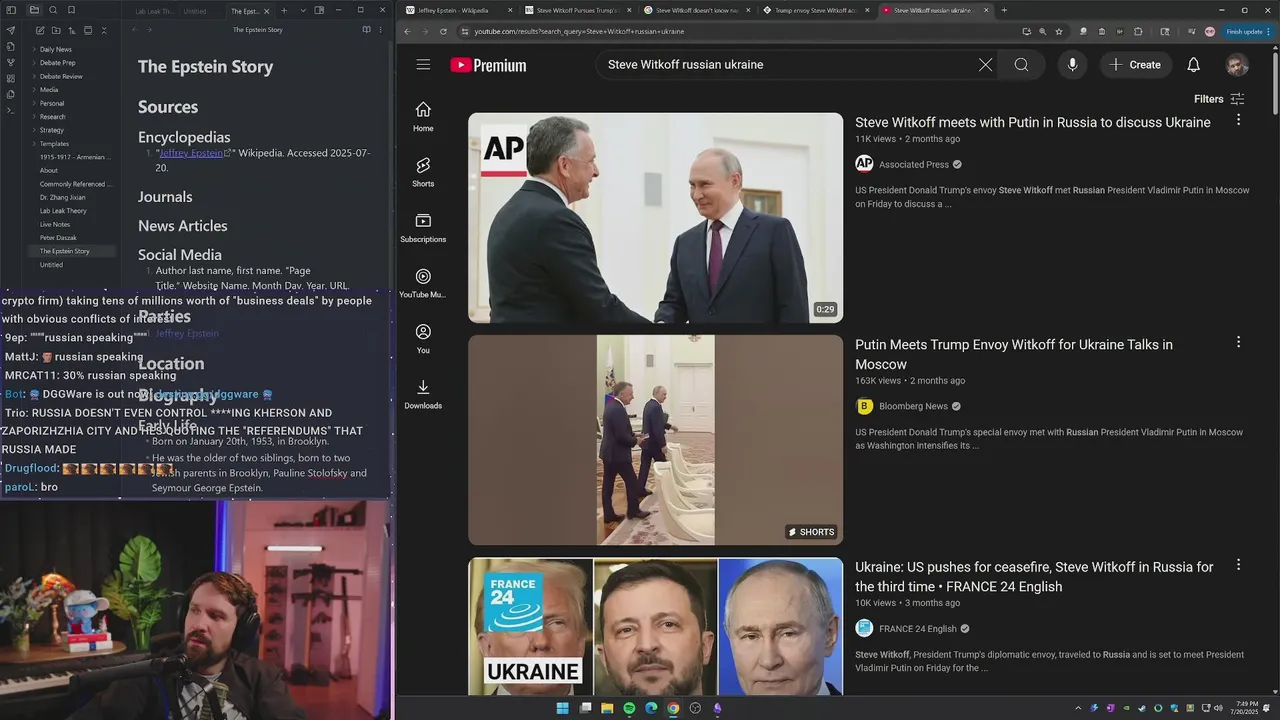Reload the YouTube page in Chrome
The width and height of the screenshot is (1280, 720).
pos(443,31)
